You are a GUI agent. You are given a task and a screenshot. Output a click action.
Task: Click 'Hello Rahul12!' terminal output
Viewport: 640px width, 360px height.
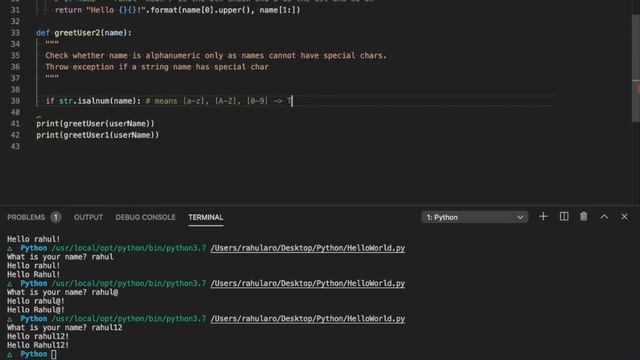[x=38, y=345]
